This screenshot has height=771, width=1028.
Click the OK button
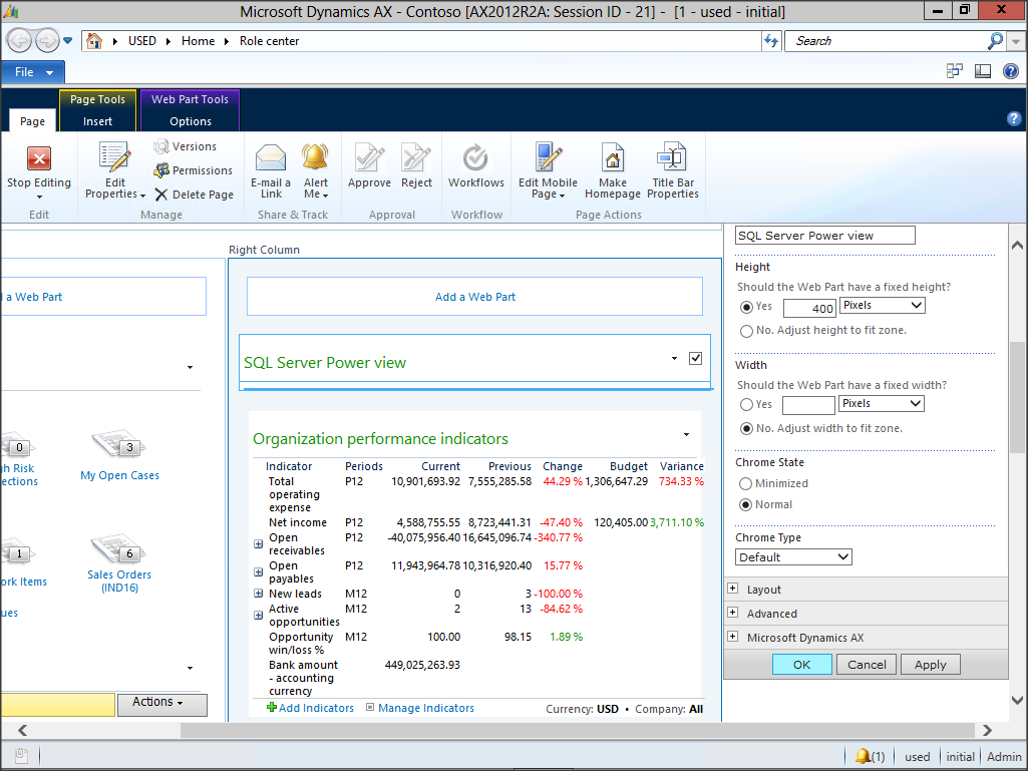802,665
